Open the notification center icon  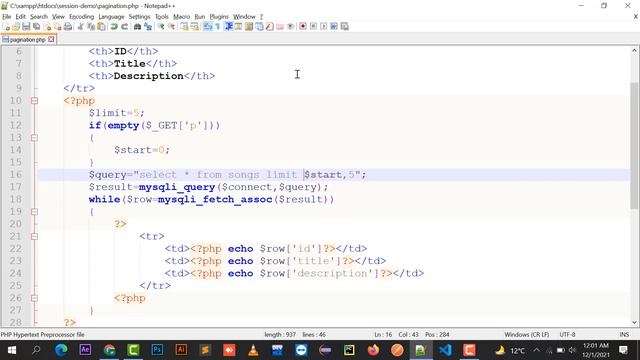[x=623, y=350]
